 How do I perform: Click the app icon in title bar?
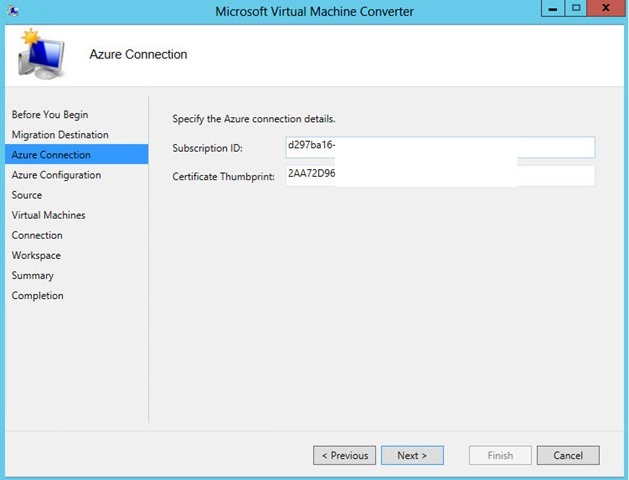pyautogui.click(x=13, y=10)
